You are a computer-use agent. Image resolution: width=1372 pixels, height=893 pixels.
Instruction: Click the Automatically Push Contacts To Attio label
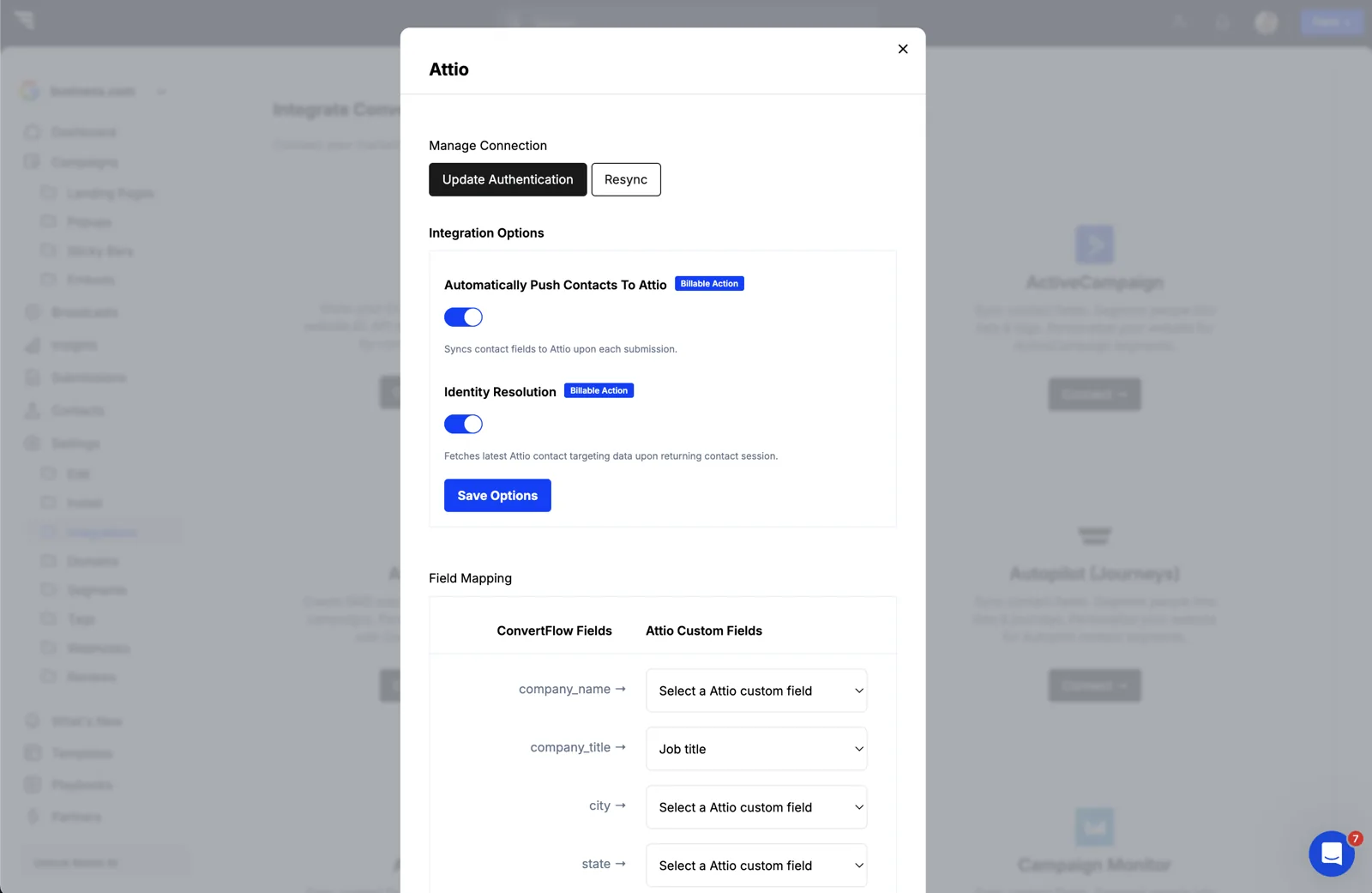pos(556,285)
